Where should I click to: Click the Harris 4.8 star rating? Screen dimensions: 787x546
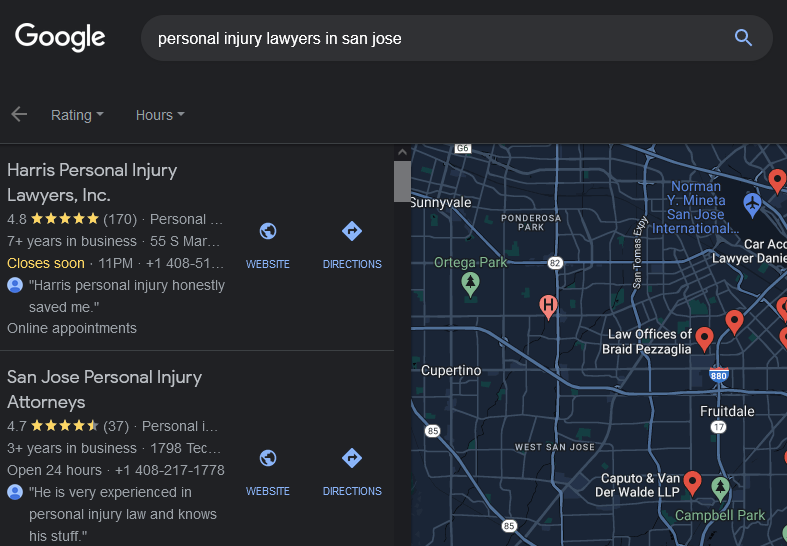65,219
